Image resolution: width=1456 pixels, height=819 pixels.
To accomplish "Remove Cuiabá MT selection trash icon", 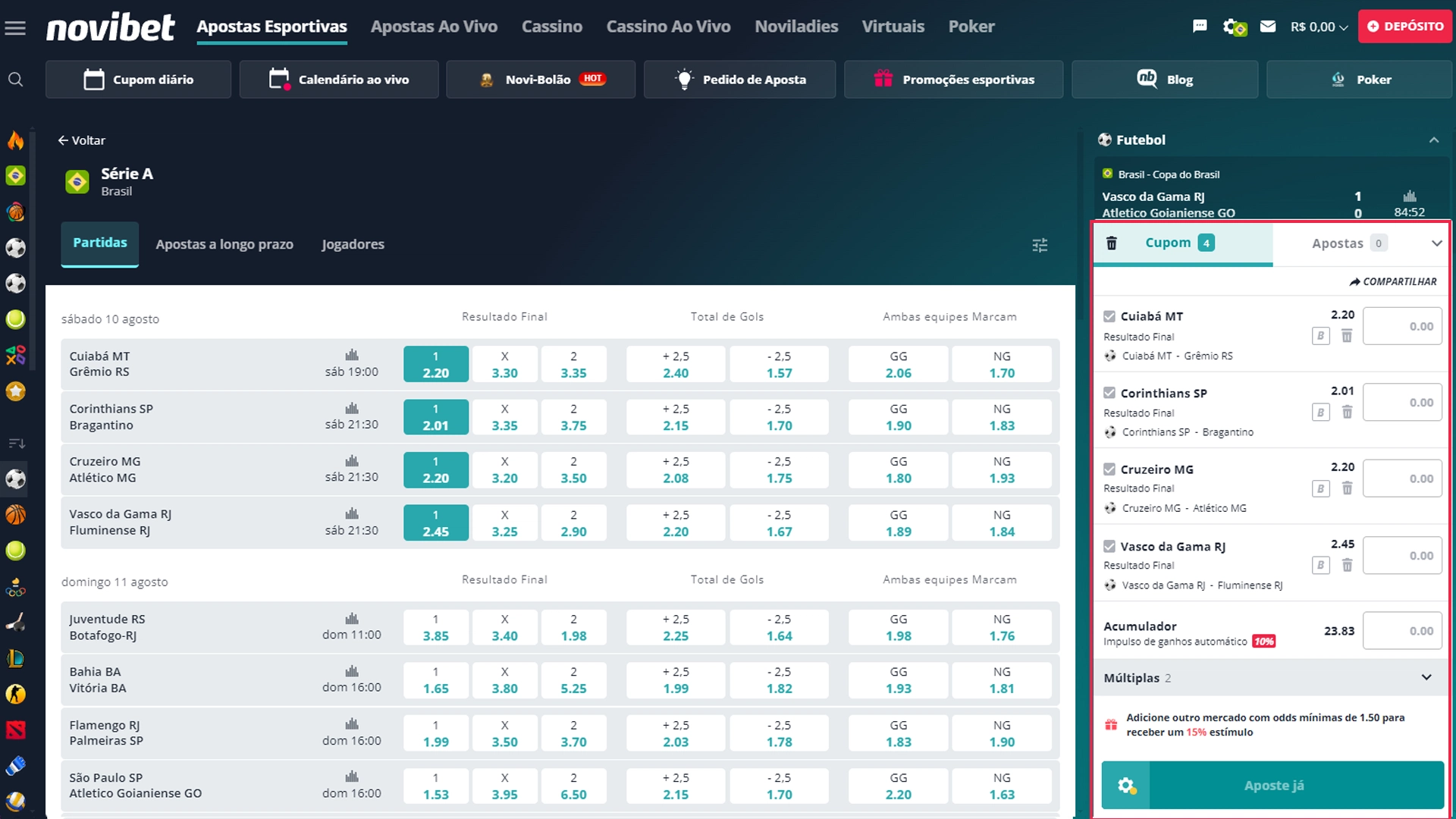I will pyautogui.click(x=1347, y=335).
